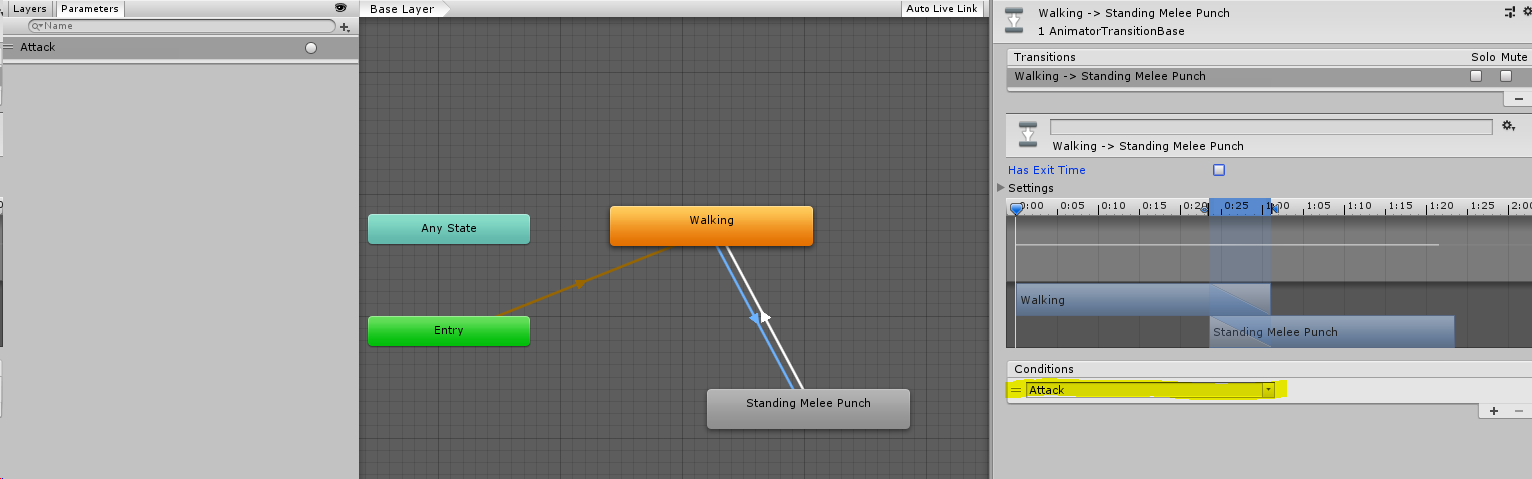Click the 1:10 mark on timeline ruler
Viewport: 1532px width, 479px height.
(x=1359, y=206)
